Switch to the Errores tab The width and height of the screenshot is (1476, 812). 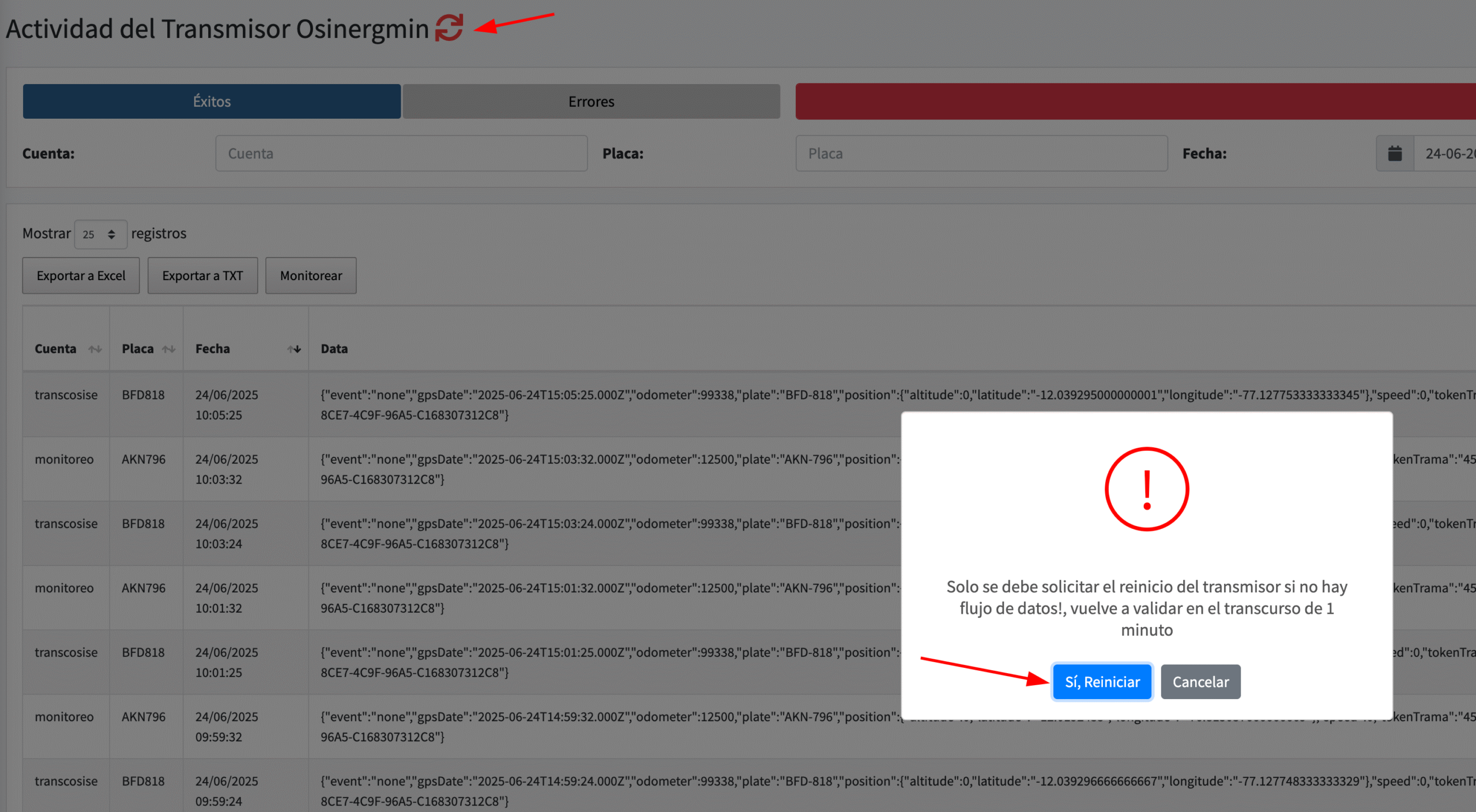coord(591,101)
